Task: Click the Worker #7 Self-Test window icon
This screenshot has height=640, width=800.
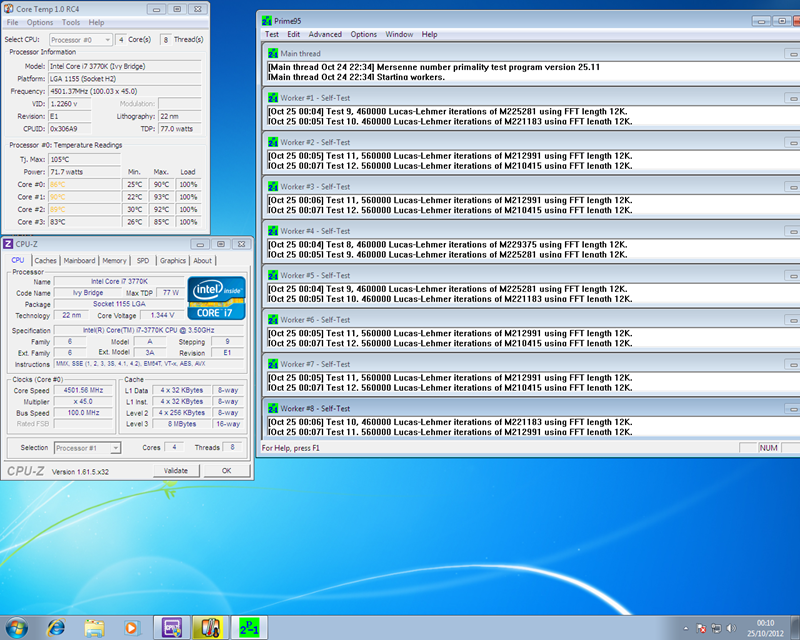Action: (x=273, y=364)
